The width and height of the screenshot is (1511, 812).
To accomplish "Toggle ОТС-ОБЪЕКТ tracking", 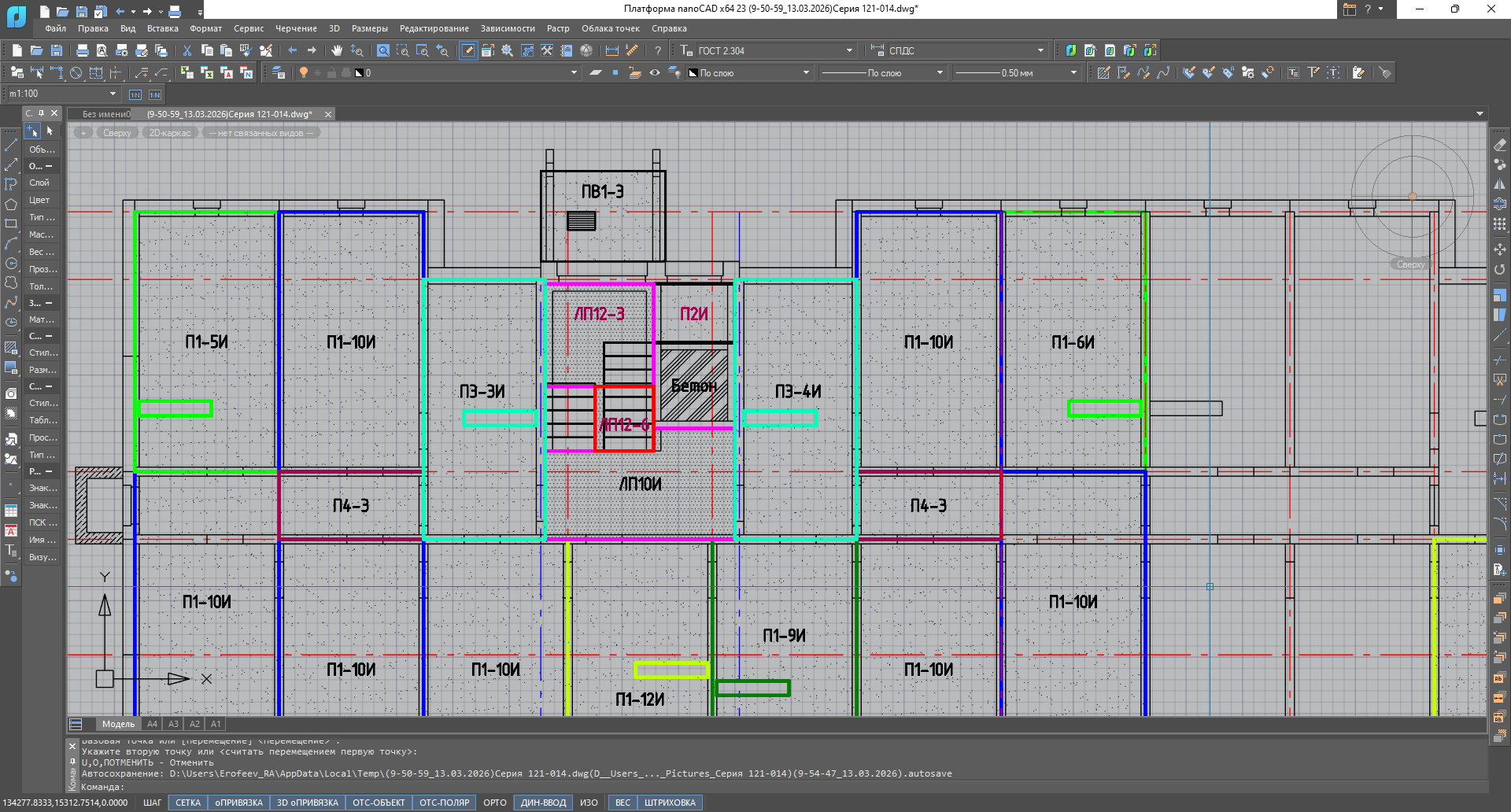I will tap(379, 803).
